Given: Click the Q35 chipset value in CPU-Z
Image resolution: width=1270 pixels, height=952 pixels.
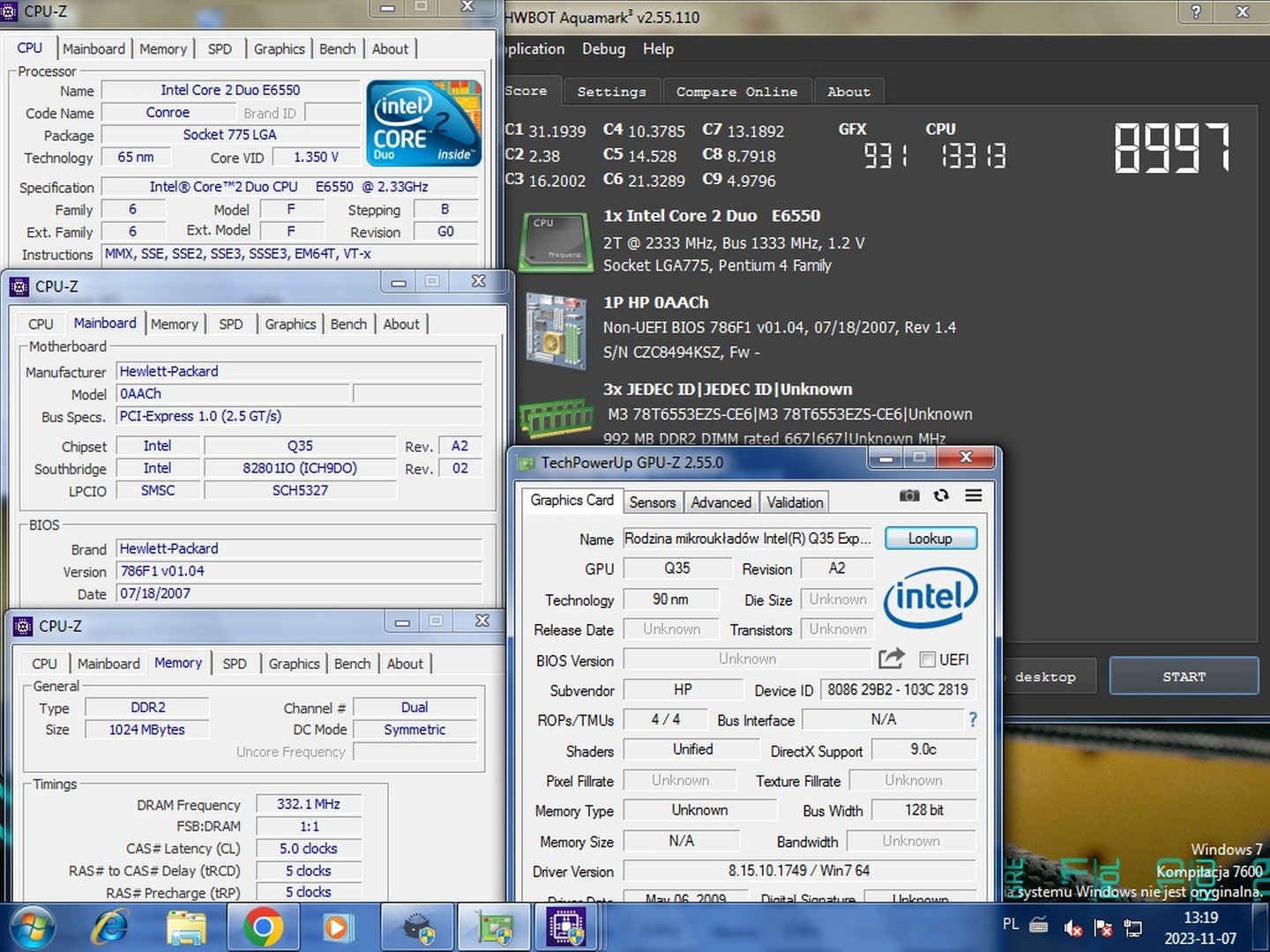Looking at the screenshot, I should pos(300,446).
